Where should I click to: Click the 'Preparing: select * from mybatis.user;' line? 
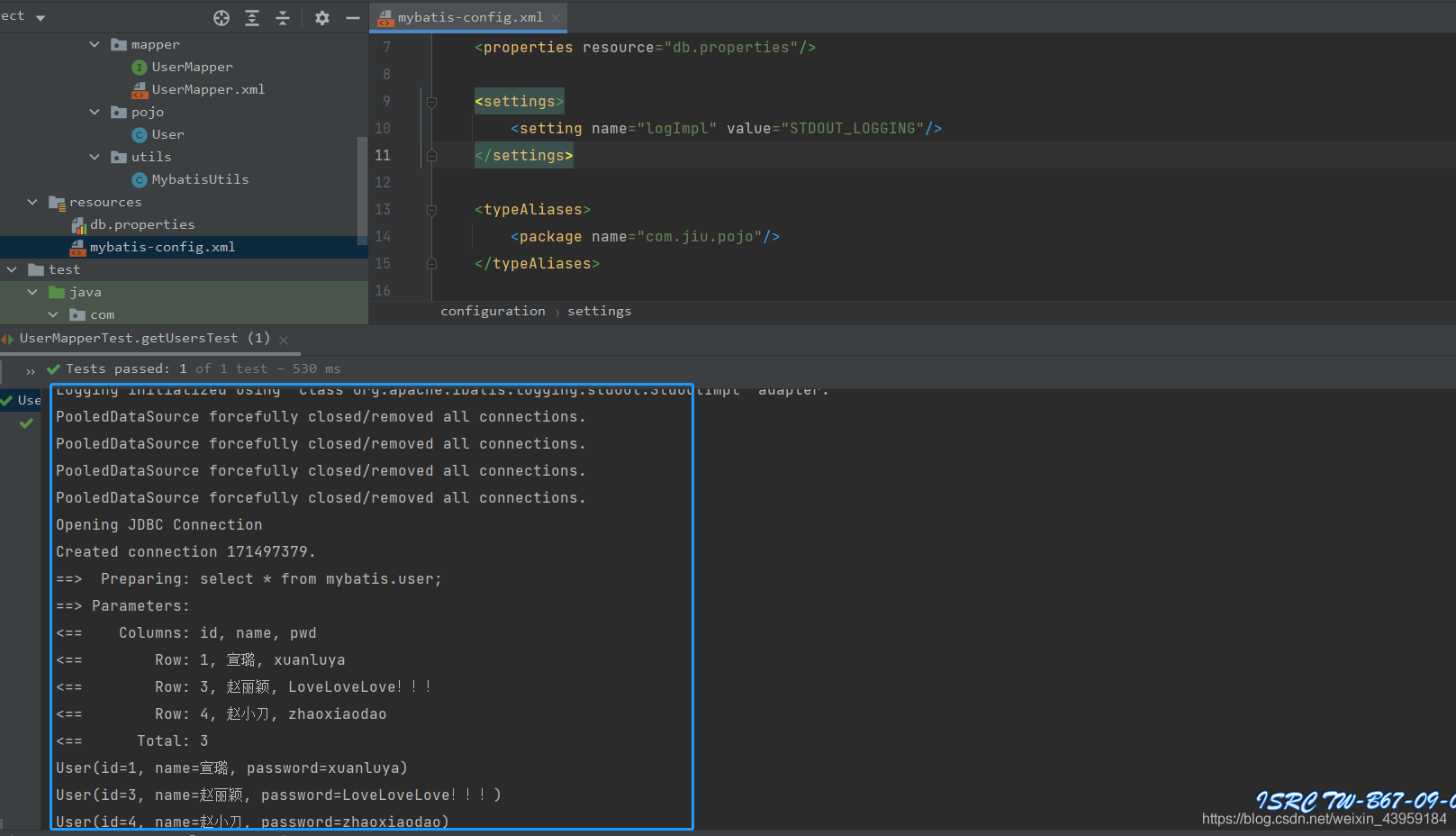click(x=249, y=579)
